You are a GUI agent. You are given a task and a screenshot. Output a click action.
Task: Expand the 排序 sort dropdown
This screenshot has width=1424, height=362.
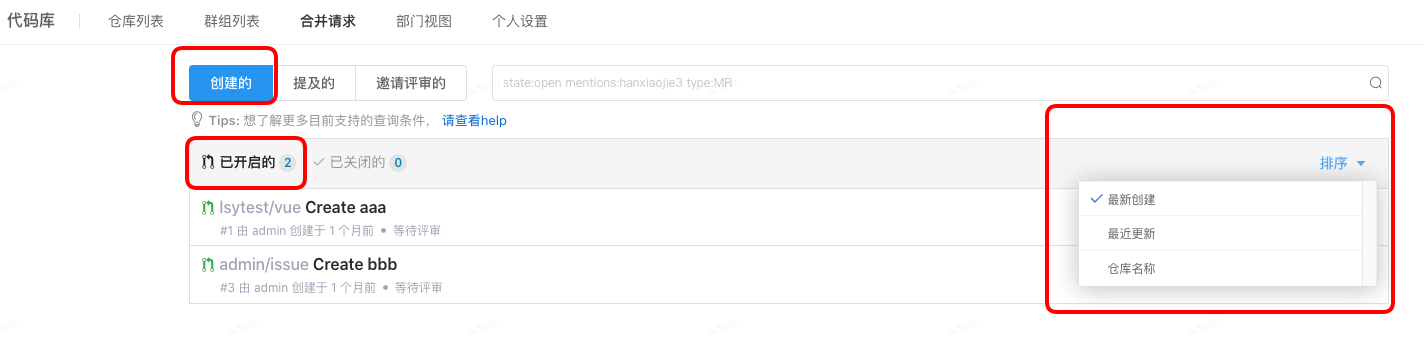1343,163
